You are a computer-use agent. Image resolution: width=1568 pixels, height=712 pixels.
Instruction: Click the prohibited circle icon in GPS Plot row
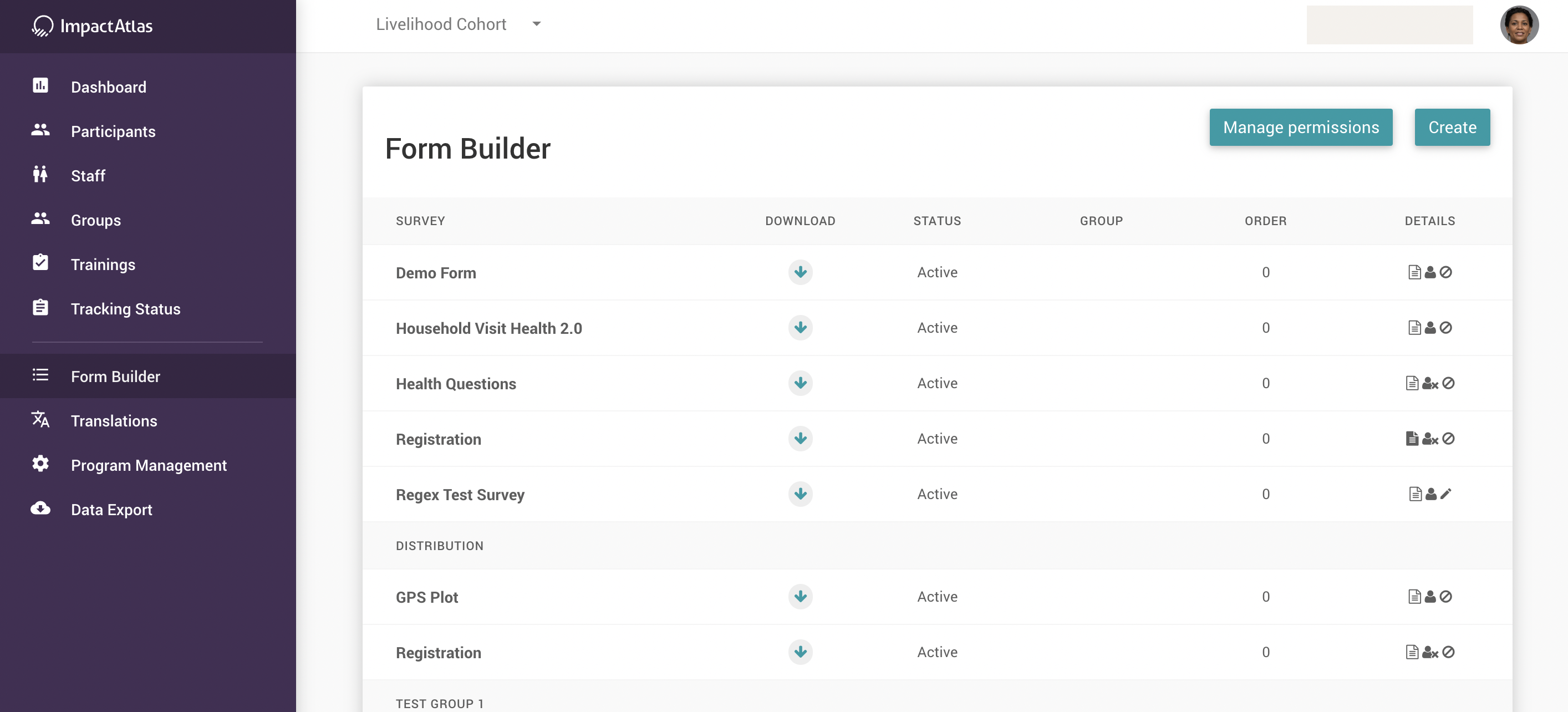click(1445, 596)
